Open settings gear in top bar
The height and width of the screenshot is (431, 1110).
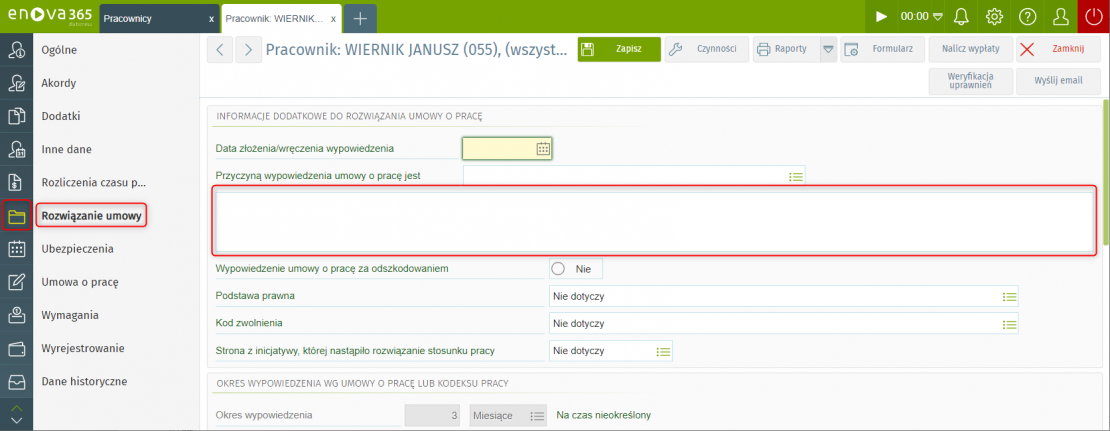pos(994,17)
